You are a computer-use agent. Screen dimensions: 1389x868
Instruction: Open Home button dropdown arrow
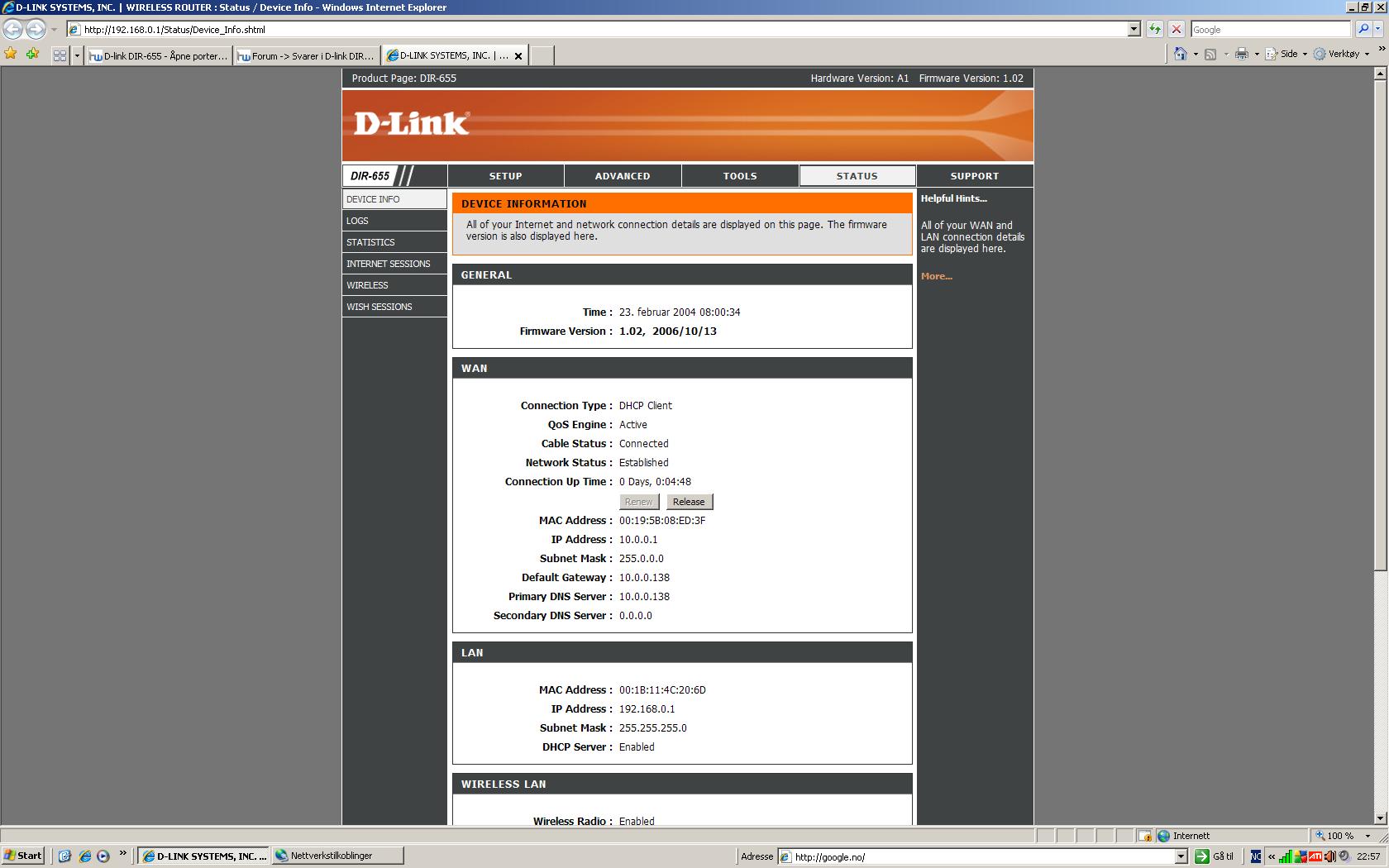pyautogui.click(x=1195, y=54)
